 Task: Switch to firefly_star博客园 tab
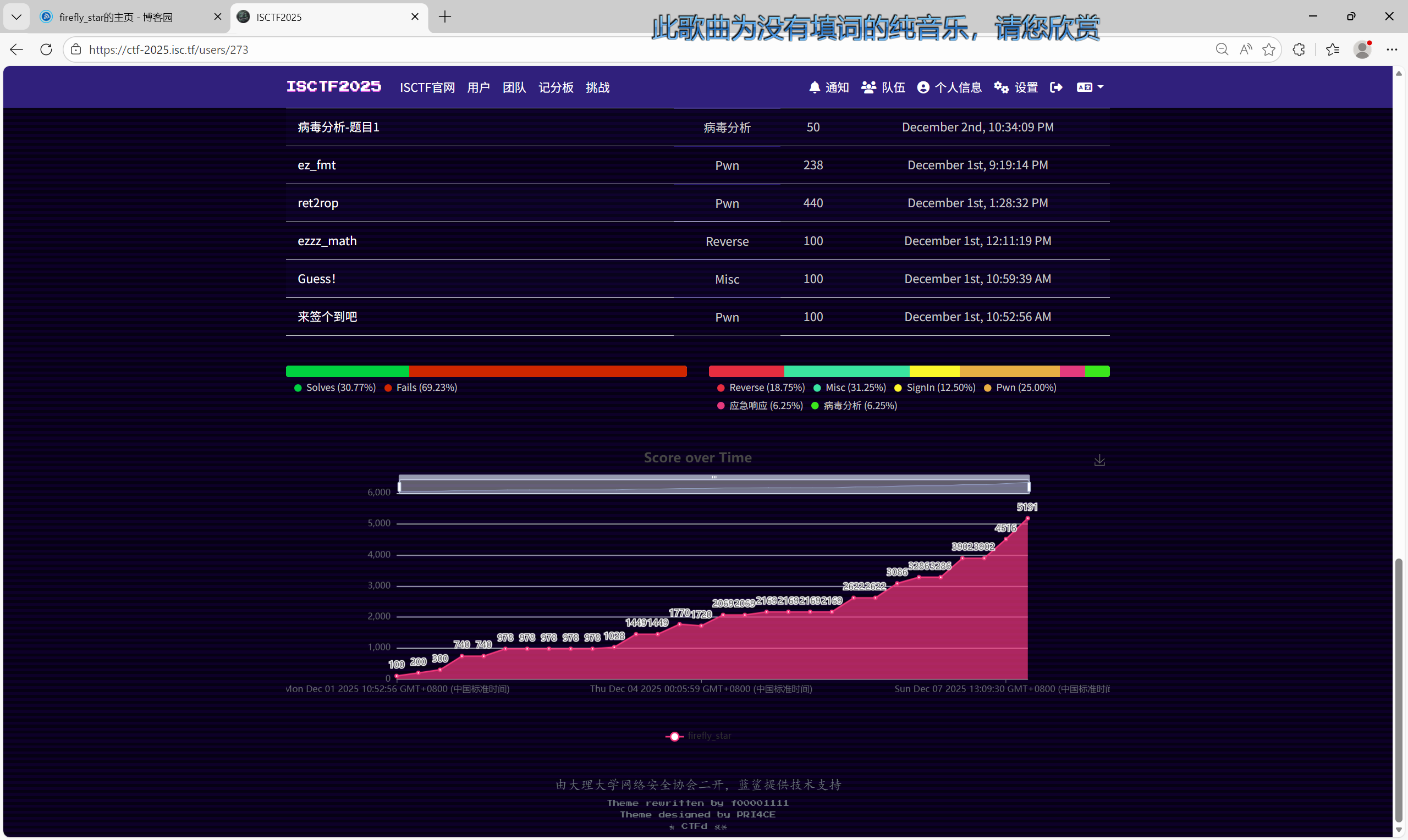pos(116,17)
